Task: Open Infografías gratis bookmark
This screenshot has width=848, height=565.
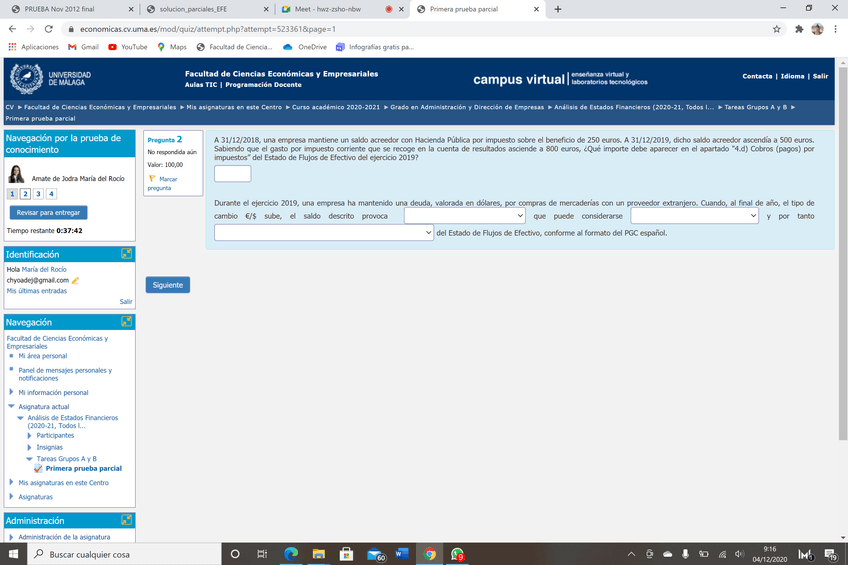Action: coord(375,47)
